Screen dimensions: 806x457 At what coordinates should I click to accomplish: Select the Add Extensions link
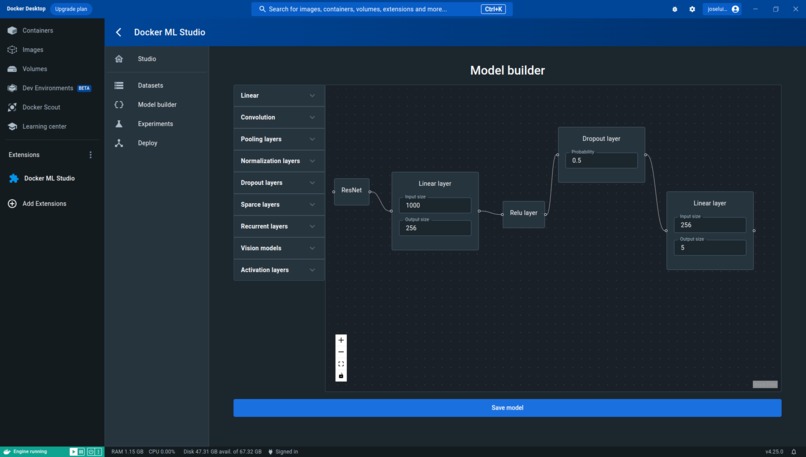44,204
